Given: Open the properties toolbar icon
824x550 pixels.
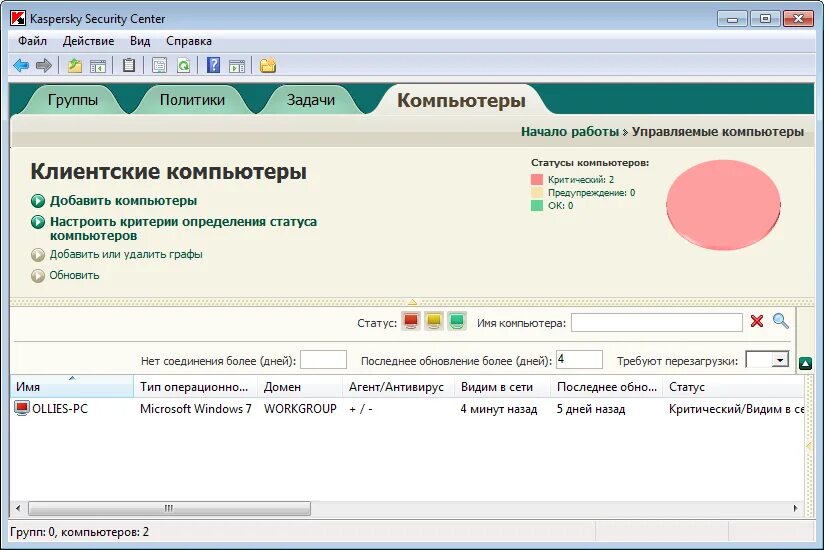Looking at the screenshot, I should tap(159, 65).
